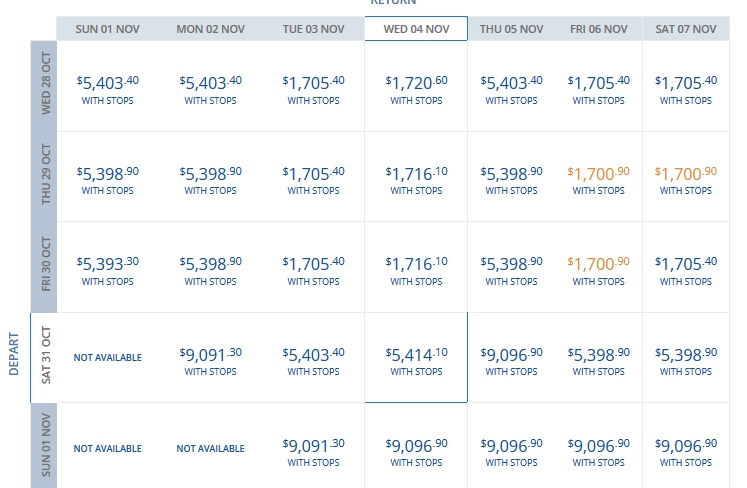Click $9,091.30 fare departing Sun 01 Nov
Screen dimensions: 747x488
[313, 450]
